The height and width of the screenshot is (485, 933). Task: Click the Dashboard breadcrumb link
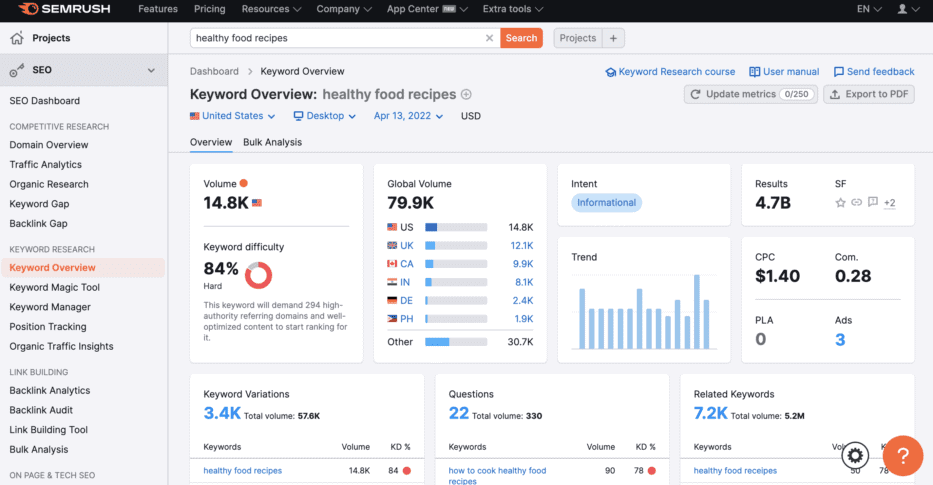coord(214,71)
